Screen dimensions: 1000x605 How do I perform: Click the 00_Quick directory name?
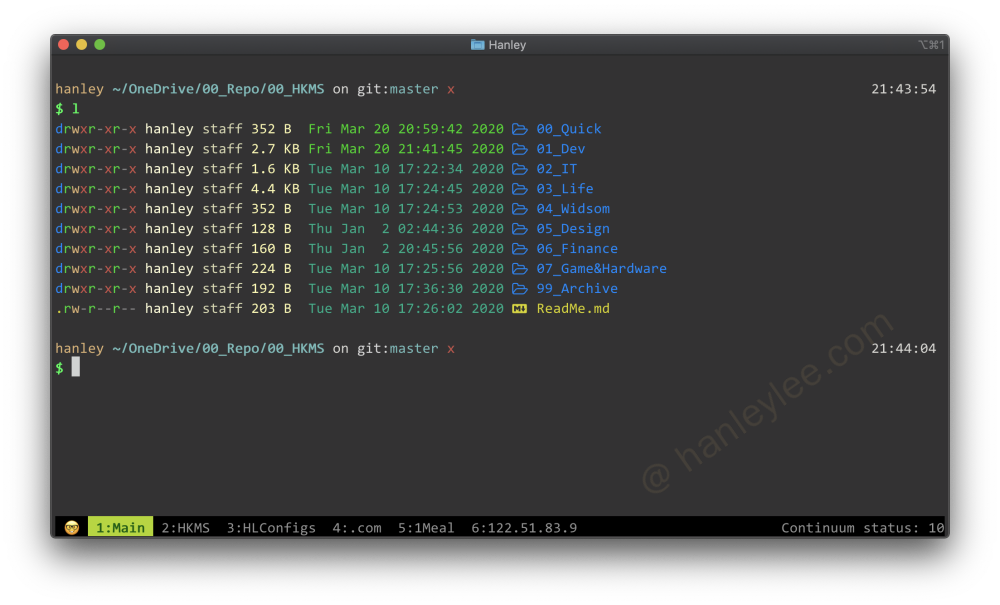pyautogui.click(x=569, y=129)
